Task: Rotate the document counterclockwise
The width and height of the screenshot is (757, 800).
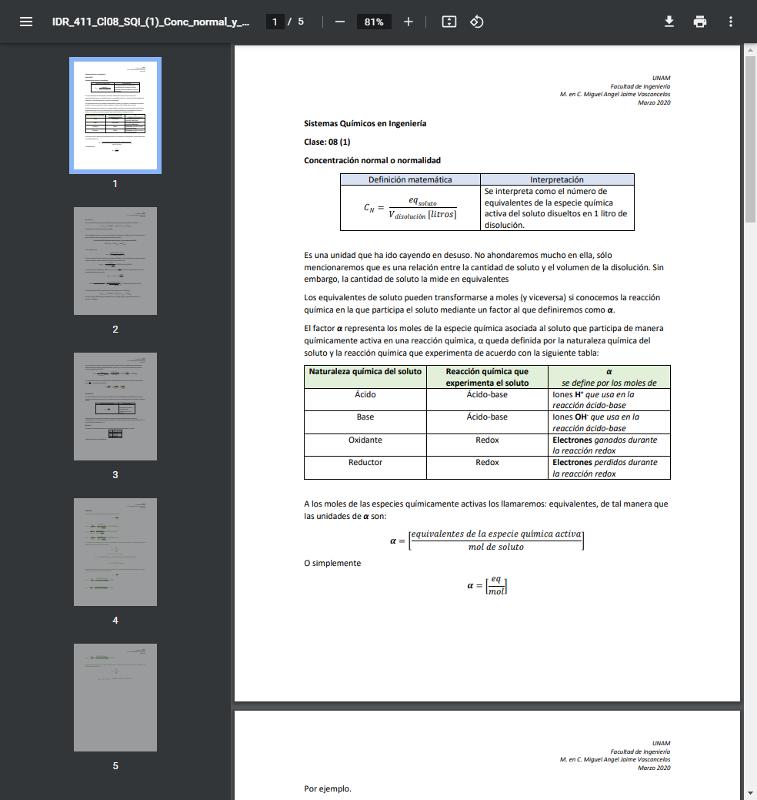Action: coord(476,21)
